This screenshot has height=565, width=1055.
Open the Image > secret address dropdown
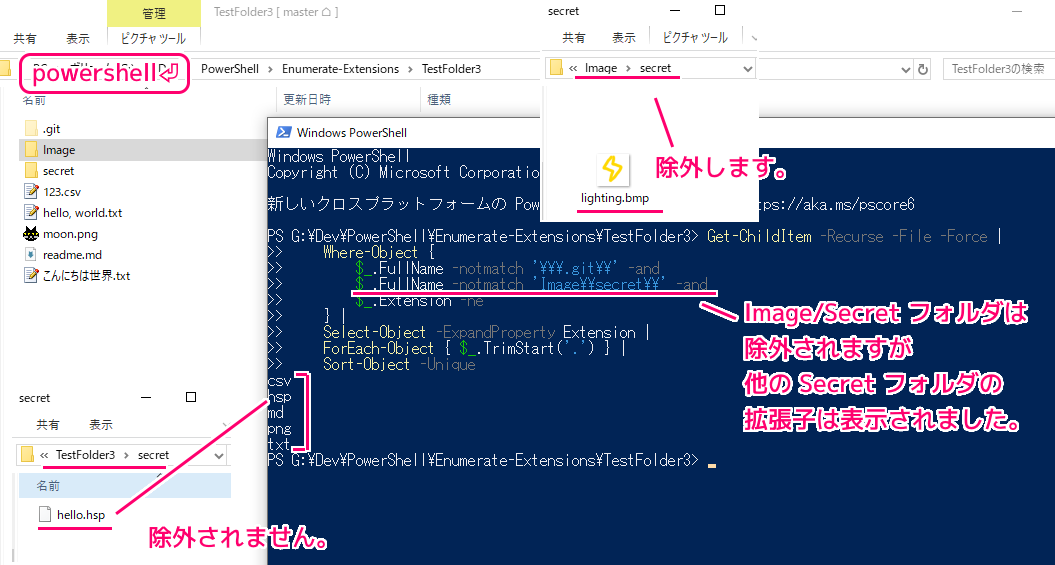click(x=747, y=69)
